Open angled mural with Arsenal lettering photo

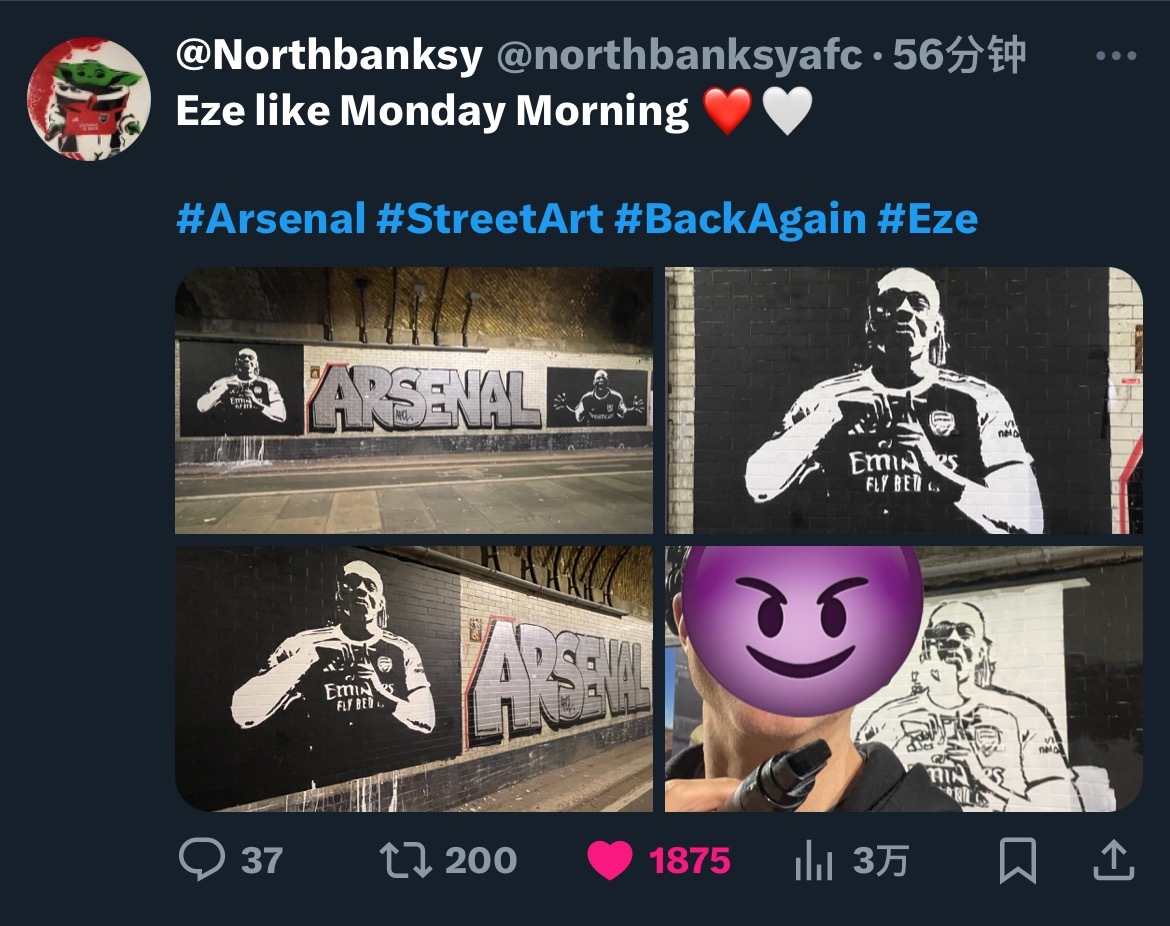point(413,679)
